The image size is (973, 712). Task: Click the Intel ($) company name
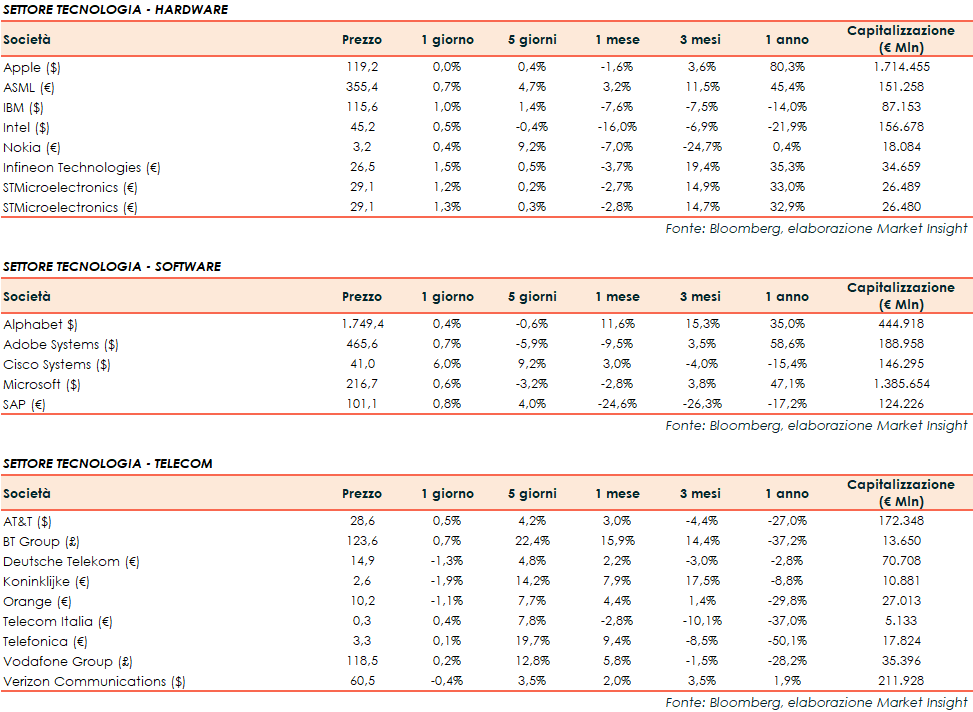pos(28,127)
